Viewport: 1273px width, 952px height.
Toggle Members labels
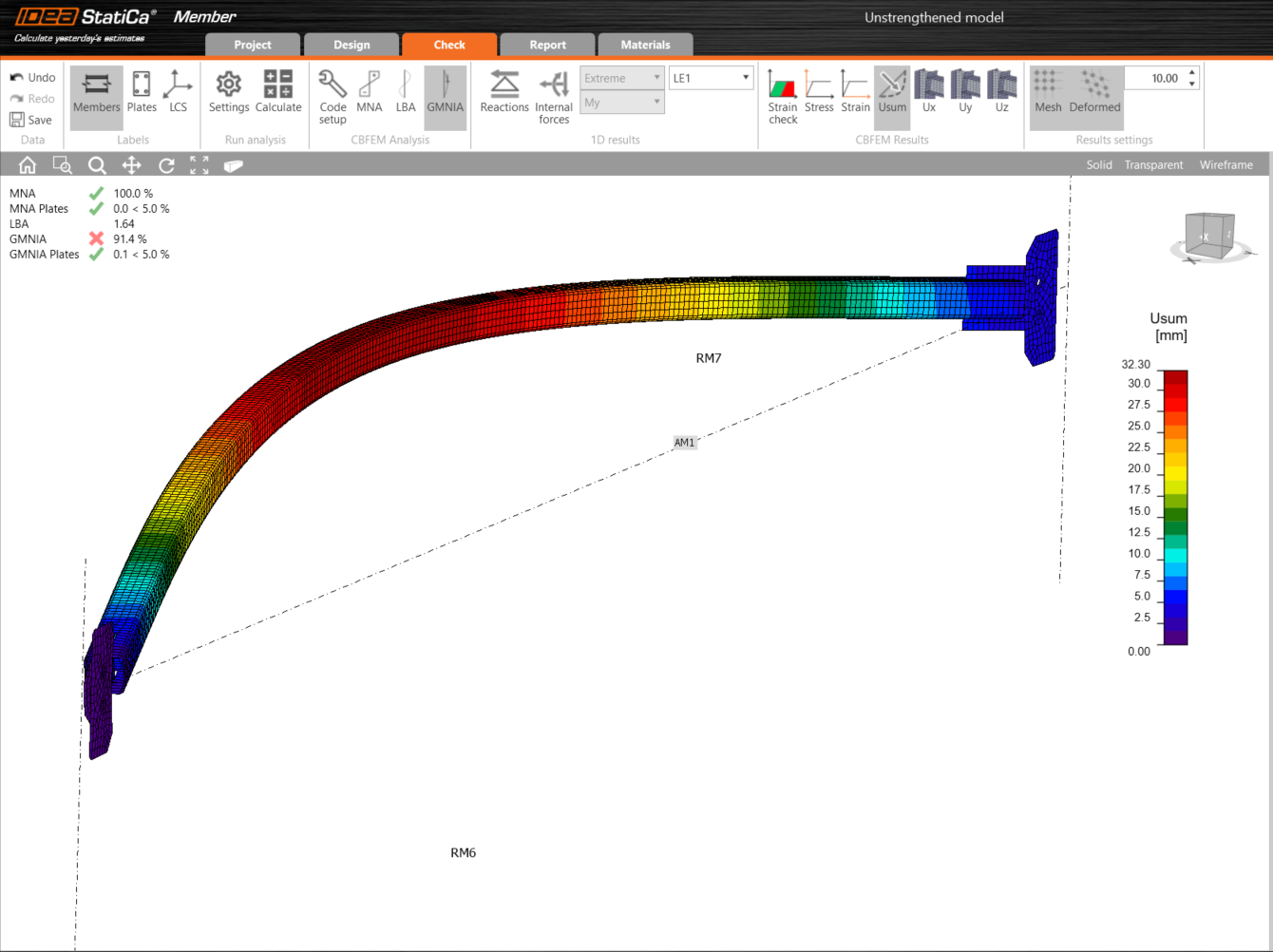pos(97,92)
